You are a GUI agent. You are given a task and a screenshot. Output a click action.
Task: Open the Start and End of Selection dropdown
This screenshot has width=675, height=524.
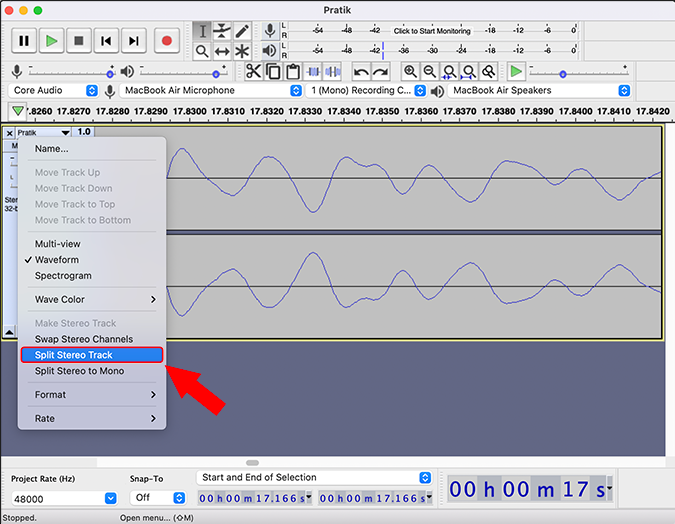314,477
